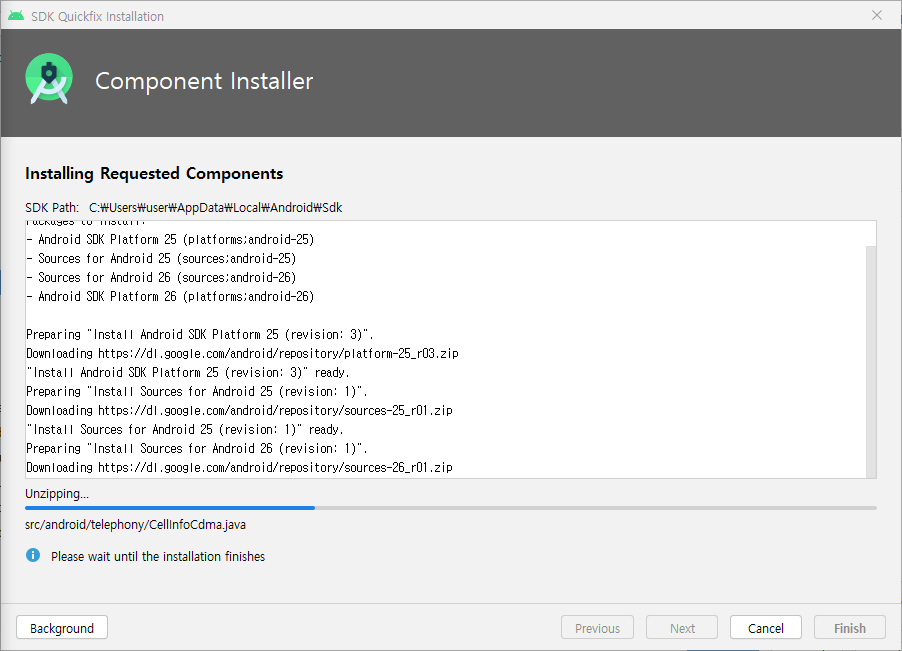Click the 'Unzipping...' status label
Screen dimensions: 902x651
tap(57, 493)
